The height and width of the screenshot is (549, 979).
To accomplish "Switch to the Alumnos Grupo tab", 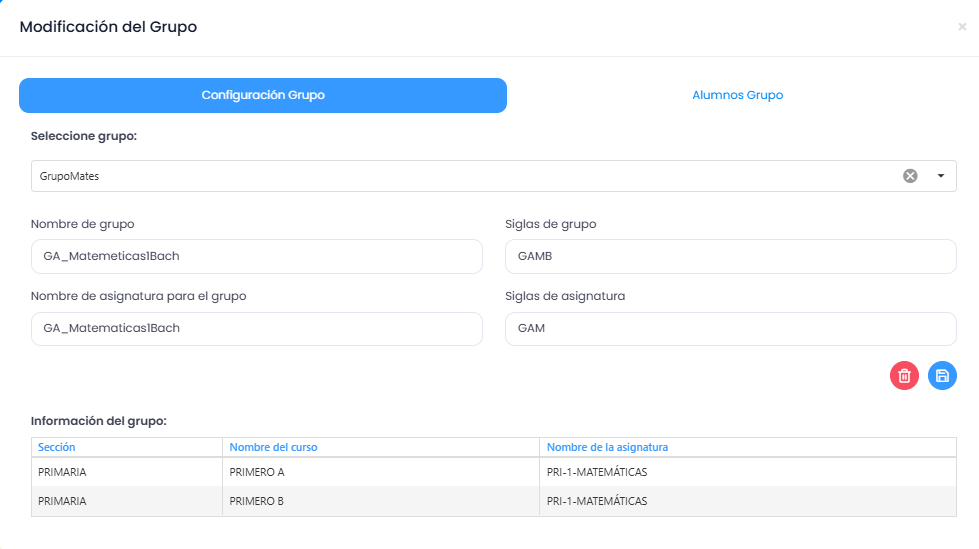I will [737, 96].
